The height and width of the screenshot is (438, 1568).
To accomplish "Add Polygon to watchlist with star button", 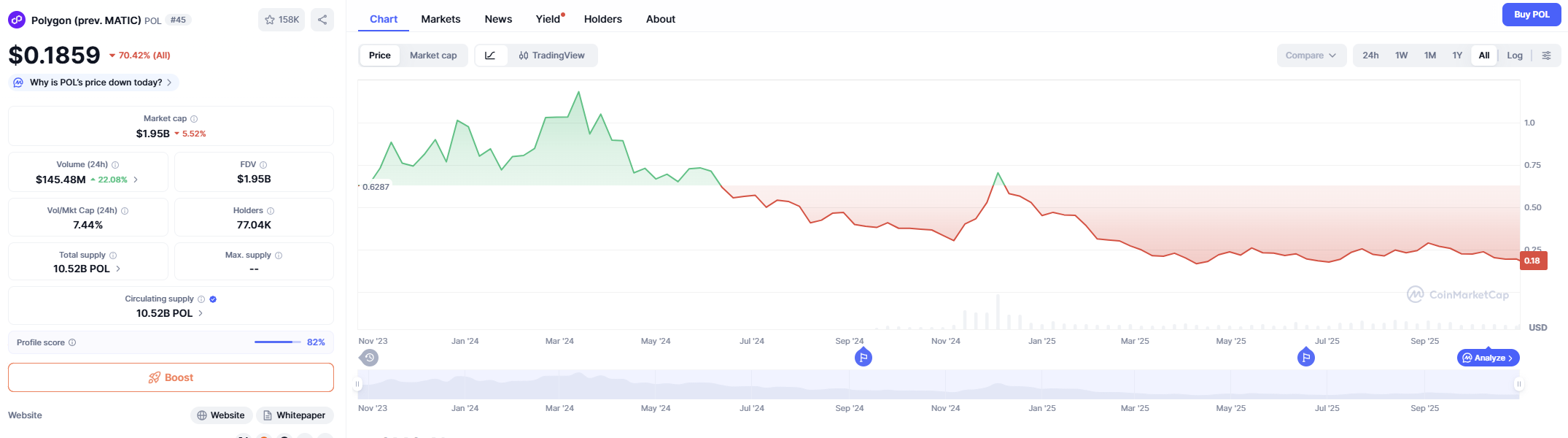I will coord(282,20).
